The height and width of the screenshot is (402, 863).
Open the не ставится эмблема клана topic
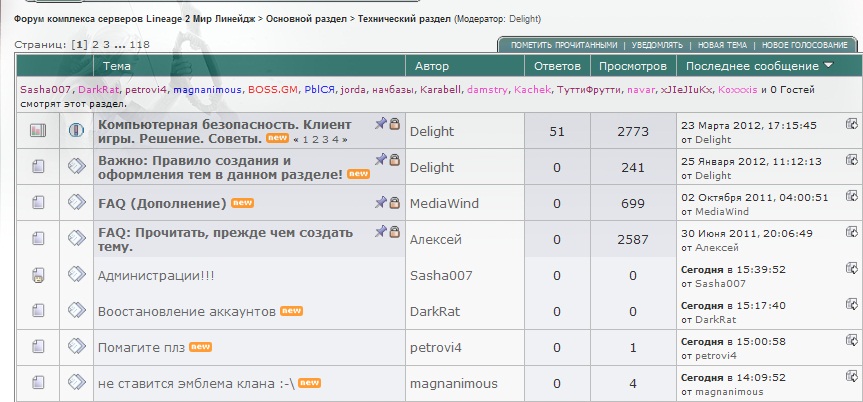194,383
